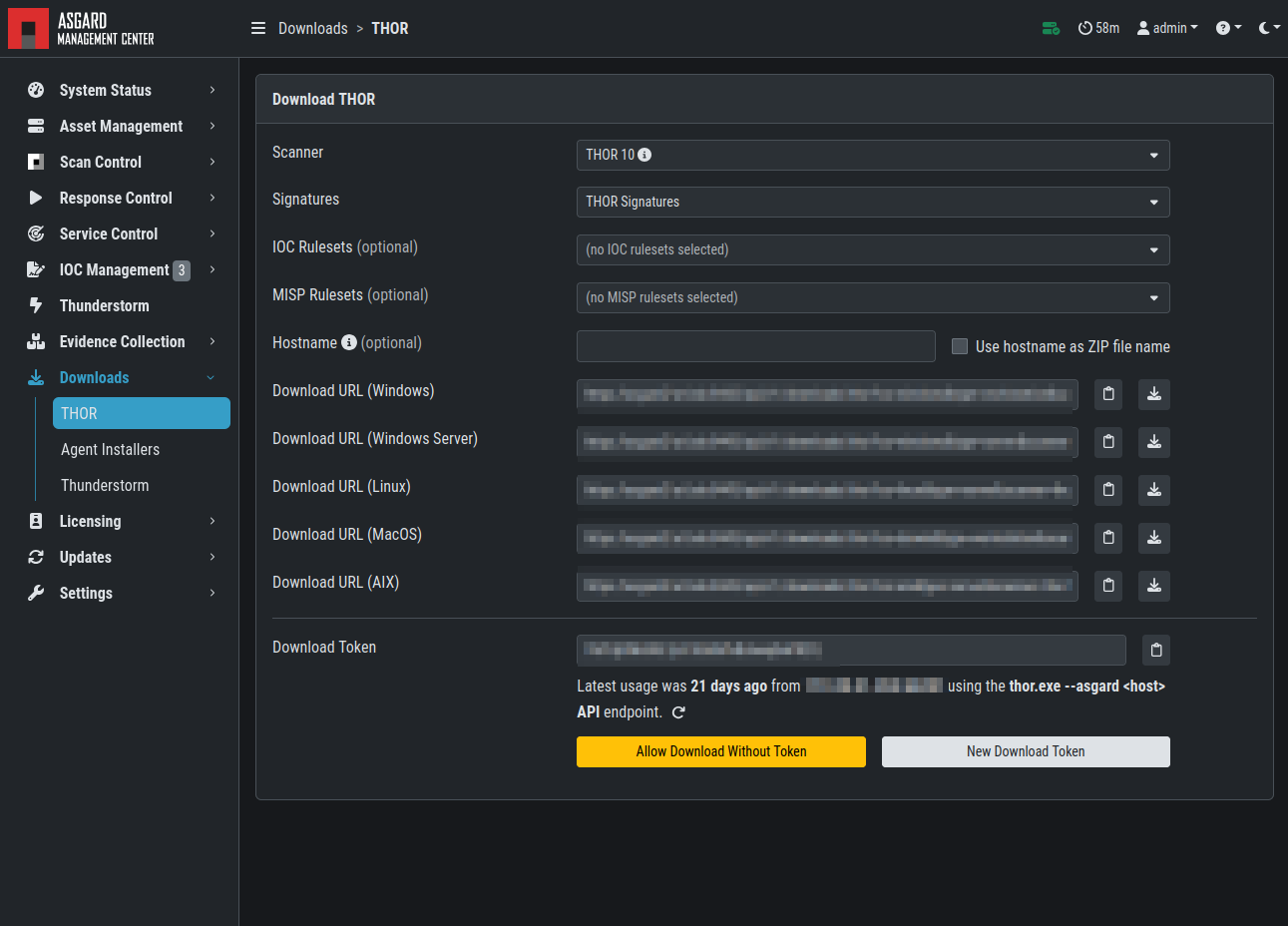Viewport: 1288px width, 926px height.
Task: Open the IOC Rulesets dropdown
Action: click(873, 249)
